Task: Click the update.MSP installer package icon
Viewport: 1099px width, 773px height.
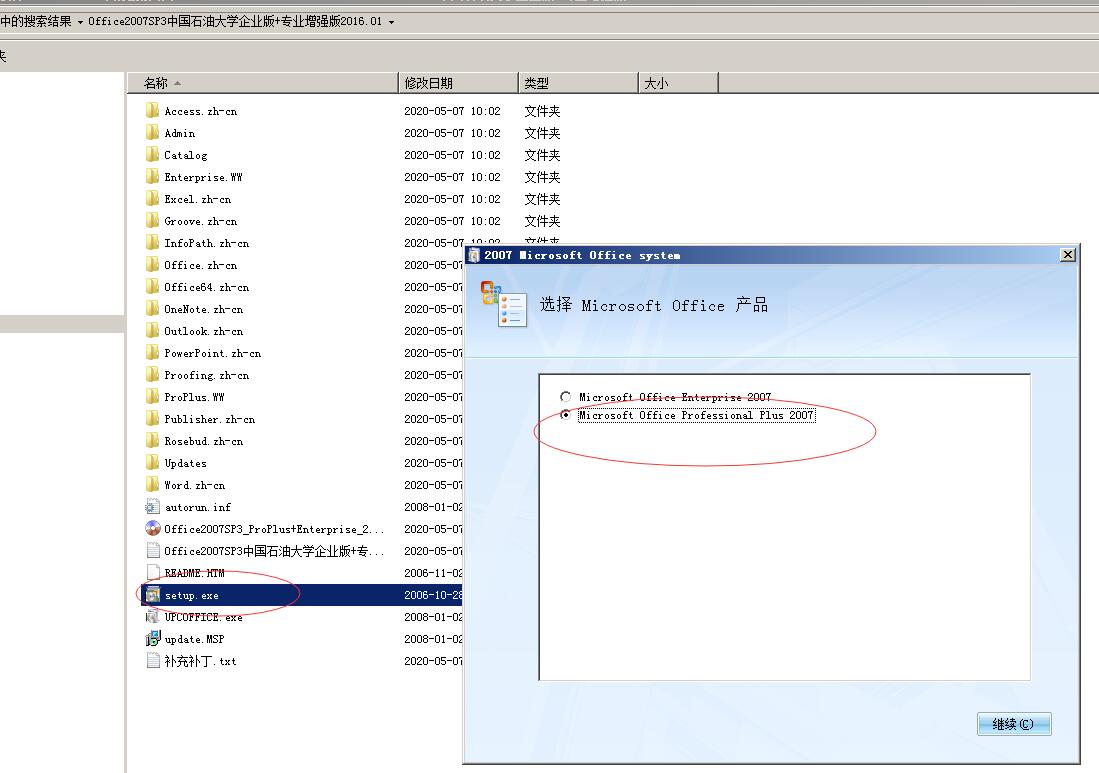Action: click(x=152, y=639)
